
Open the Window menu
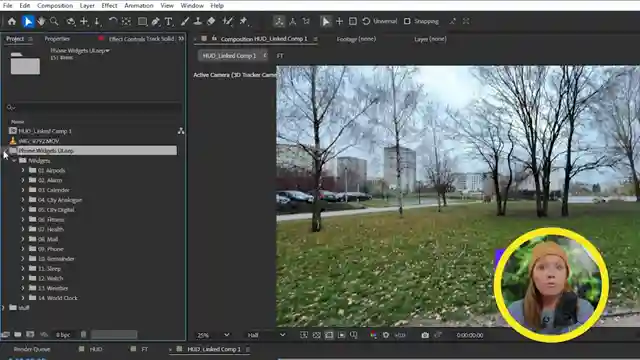click(192, 6)
